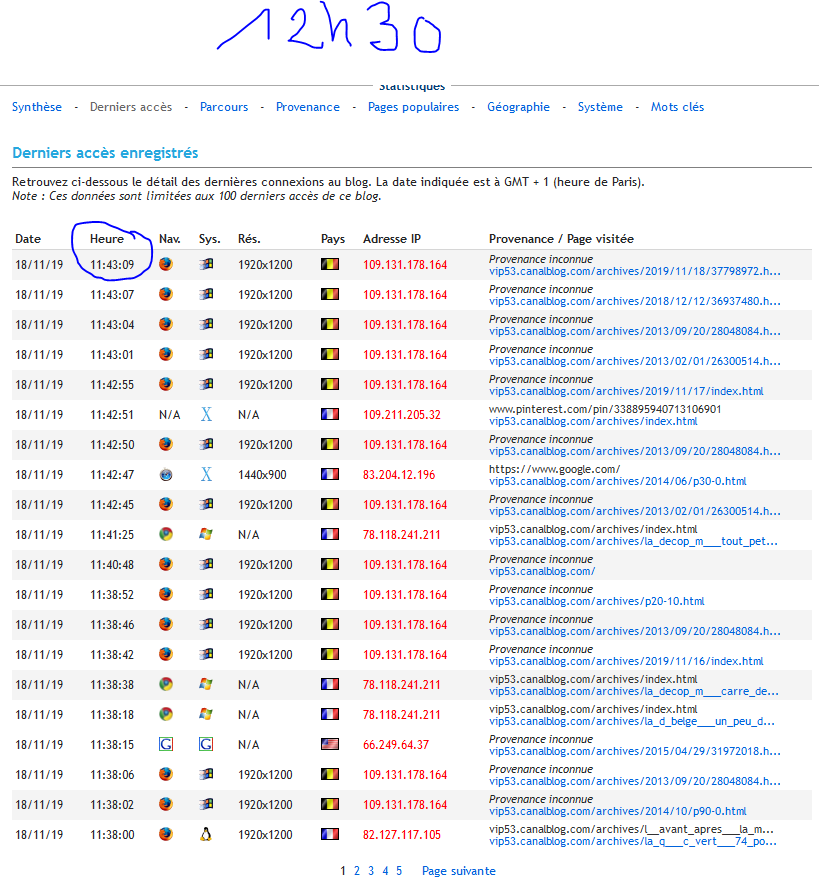Open the archives/p20-10.html page link
The image size is (819, 890).
click(x=597, y=601)
